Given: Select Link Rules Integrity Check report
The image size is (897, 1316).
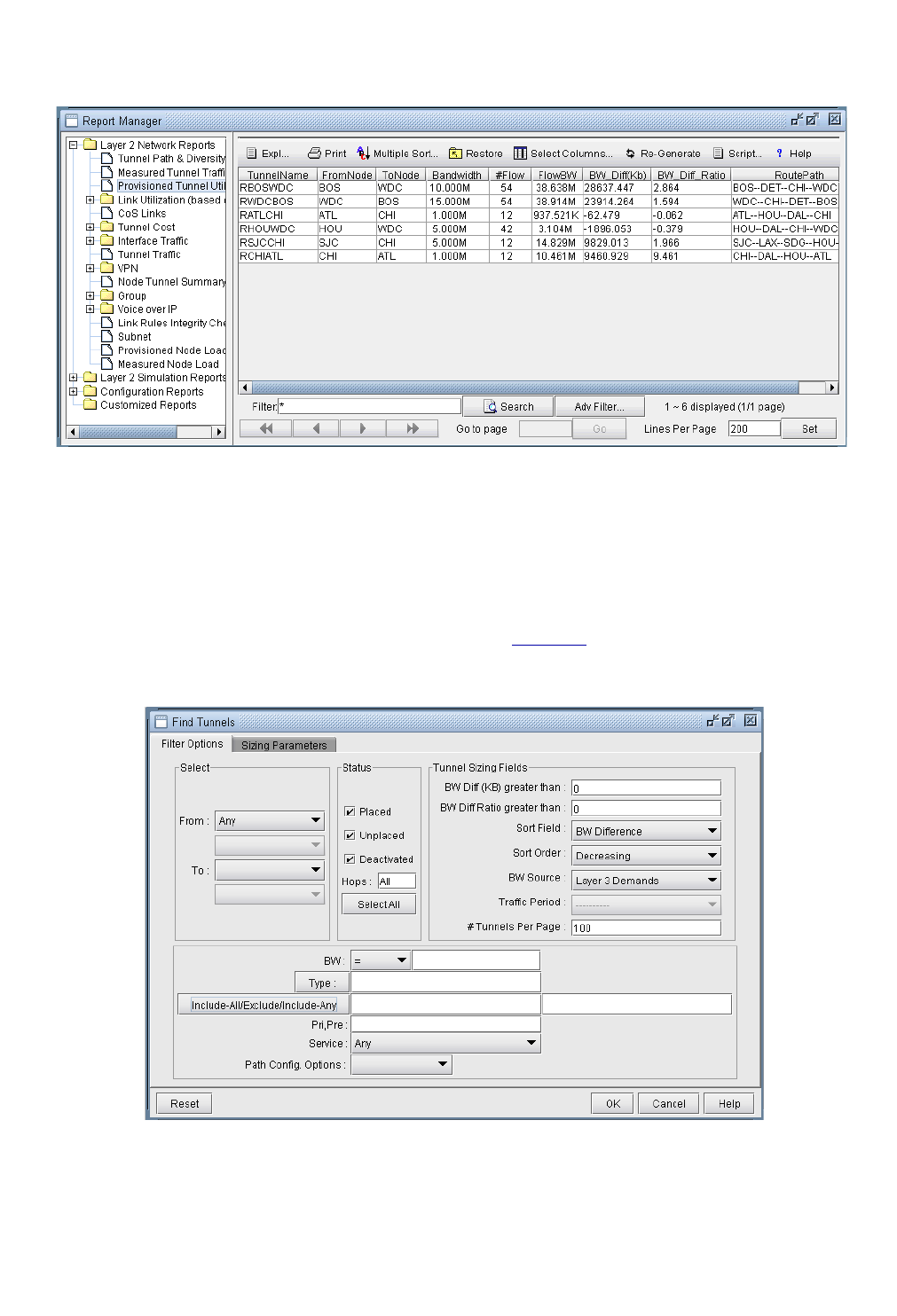Looking at the screenshot, I should [171, 323].
